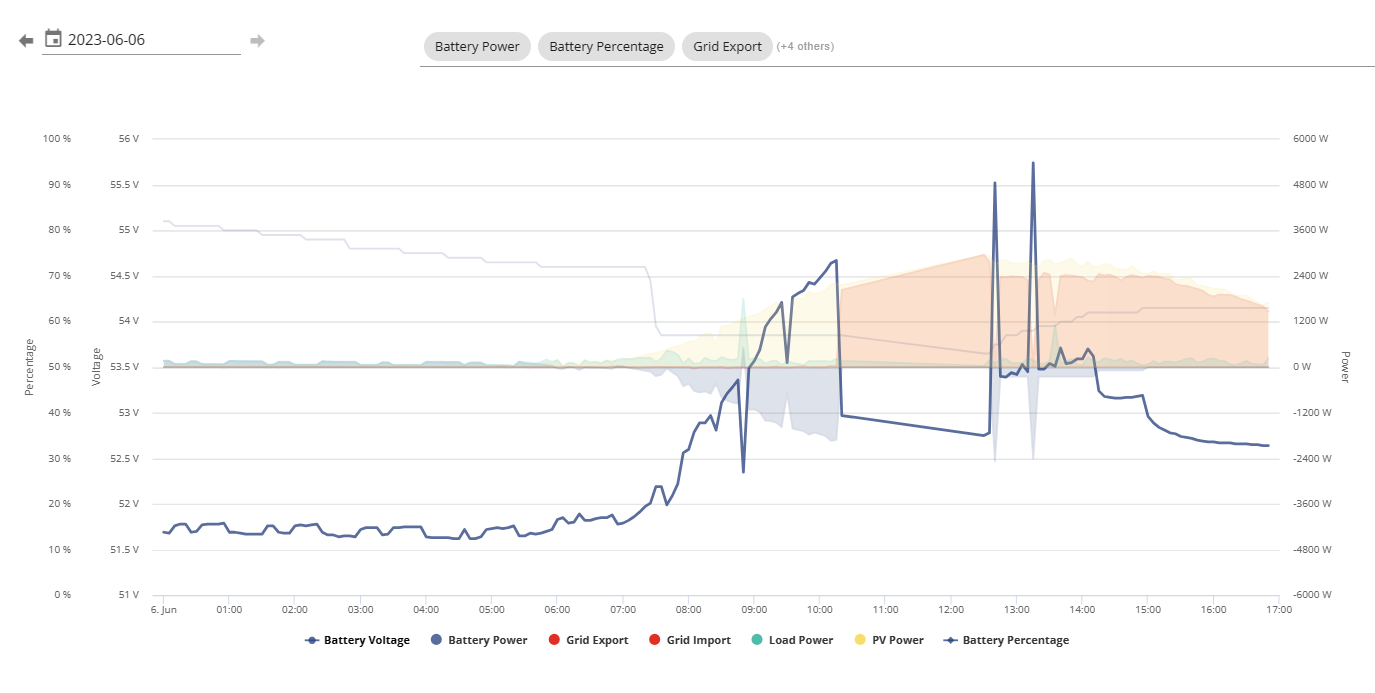The image size is (1375, 693).
Task: Select the Grid Export chip
Action: 727,46
